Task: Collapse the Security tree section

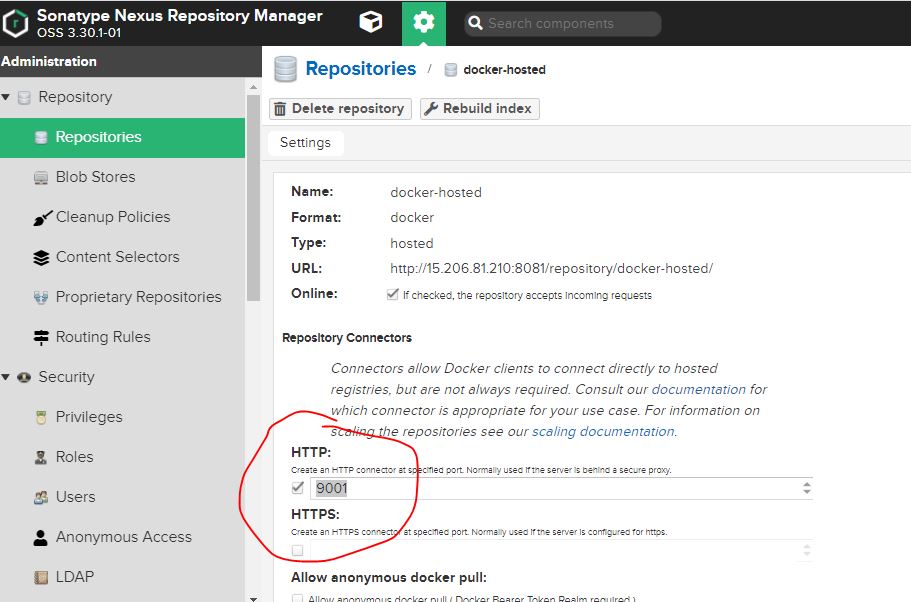Action: tap(6, 377)
